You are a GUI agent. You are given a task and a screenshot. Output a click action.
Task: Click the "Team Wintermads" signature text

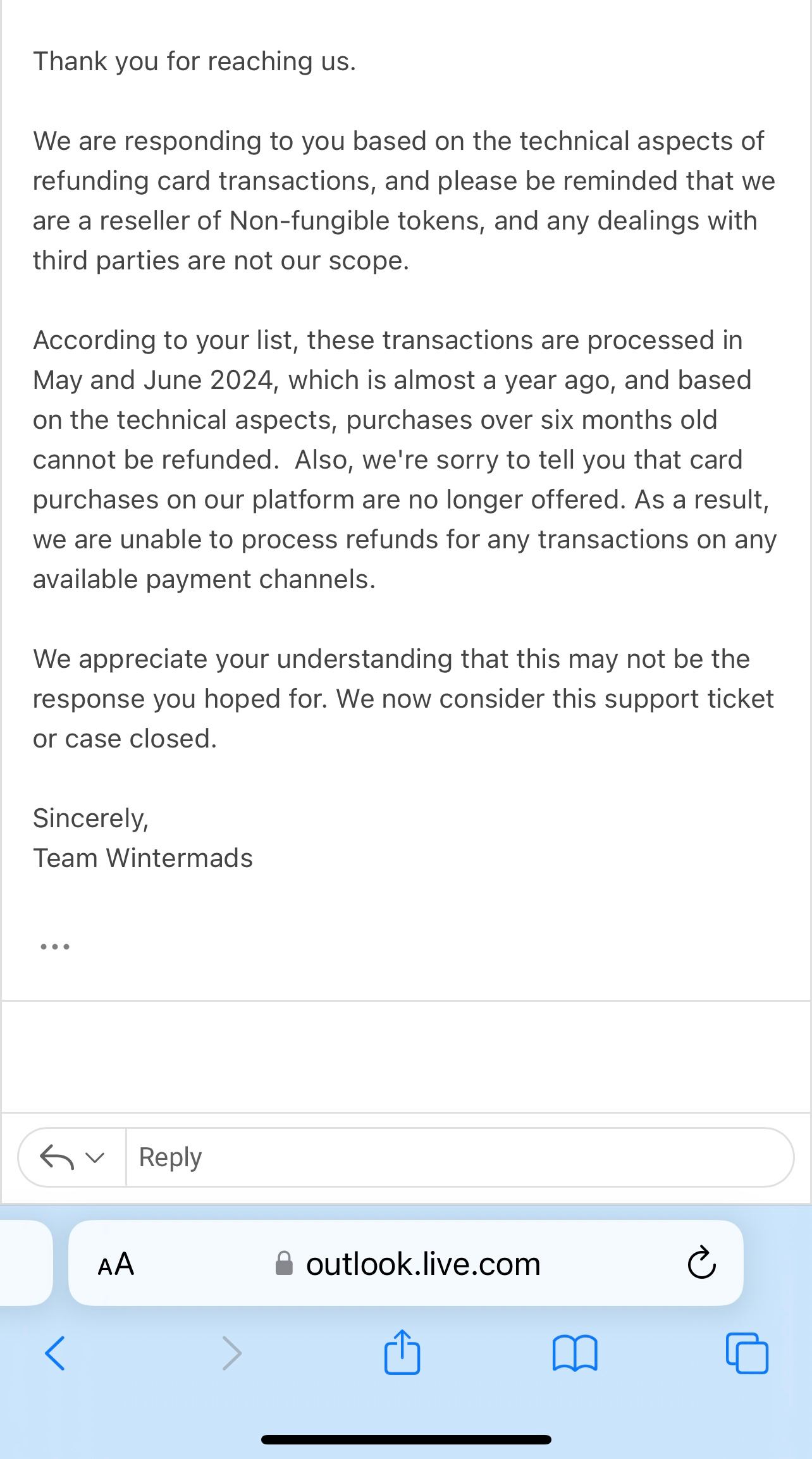point(143,858)
